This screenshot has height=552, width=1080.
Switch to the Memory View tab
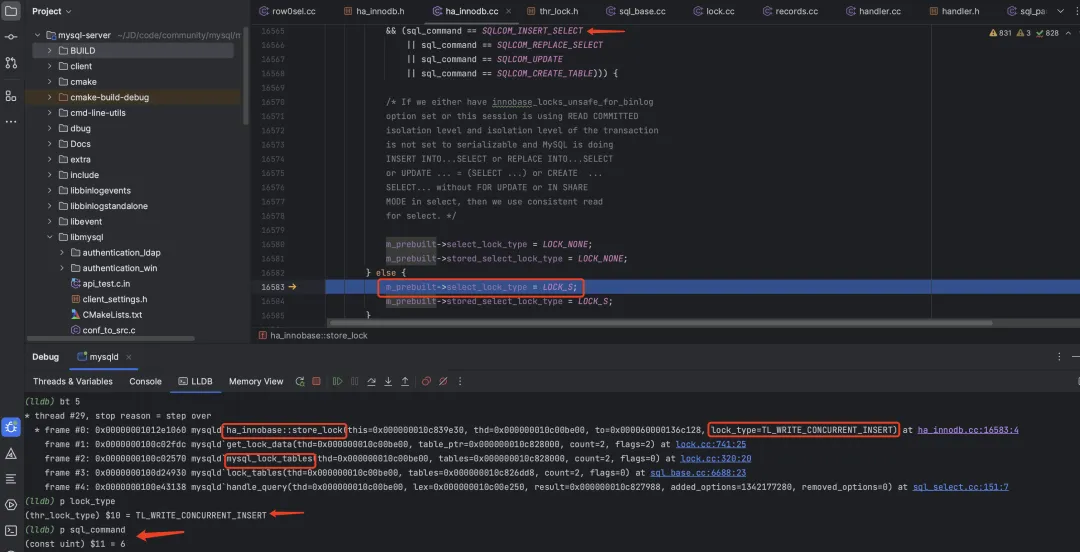[256, 381]
